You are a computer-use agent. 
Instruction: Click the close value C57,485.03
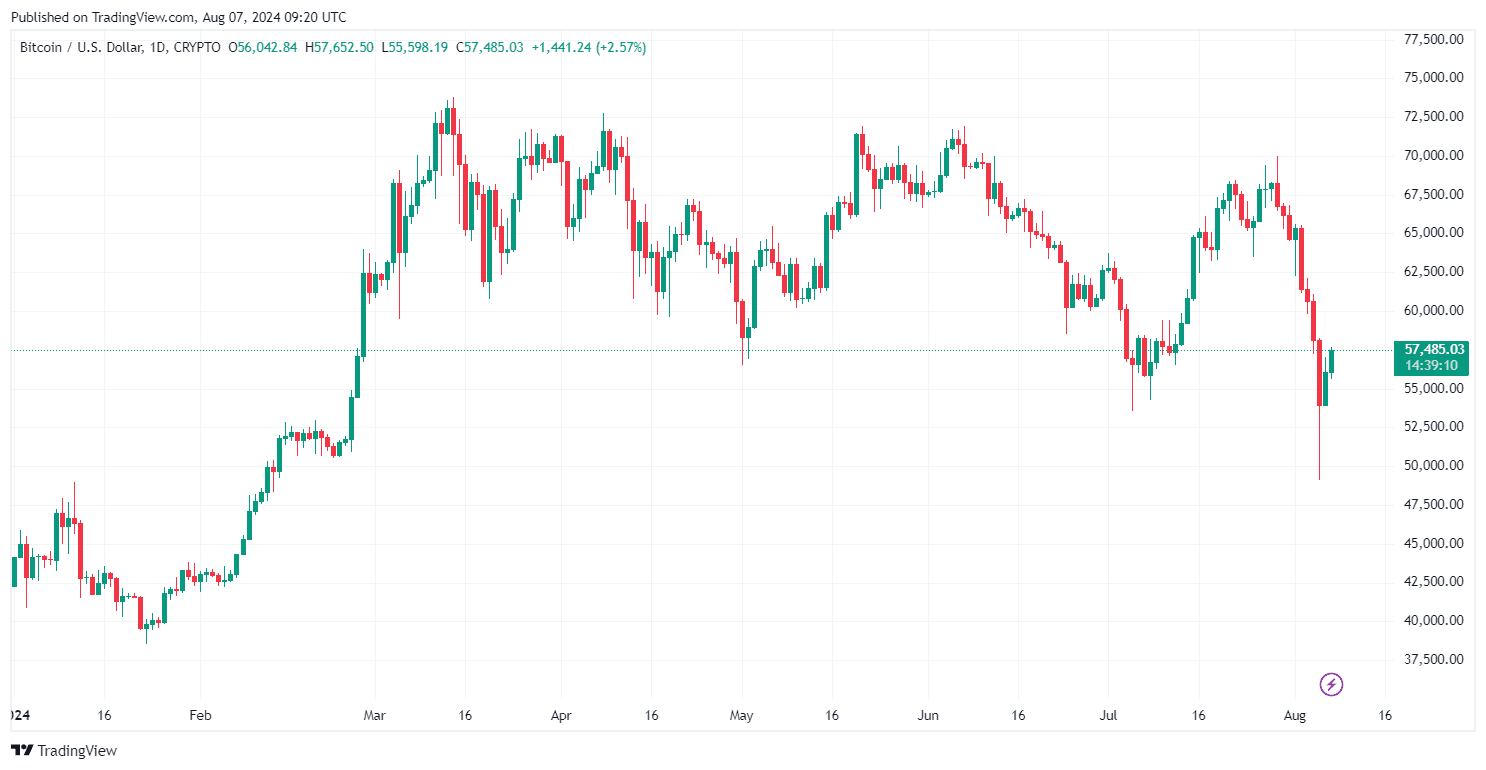pyautogui.click(x=490, y=47)
